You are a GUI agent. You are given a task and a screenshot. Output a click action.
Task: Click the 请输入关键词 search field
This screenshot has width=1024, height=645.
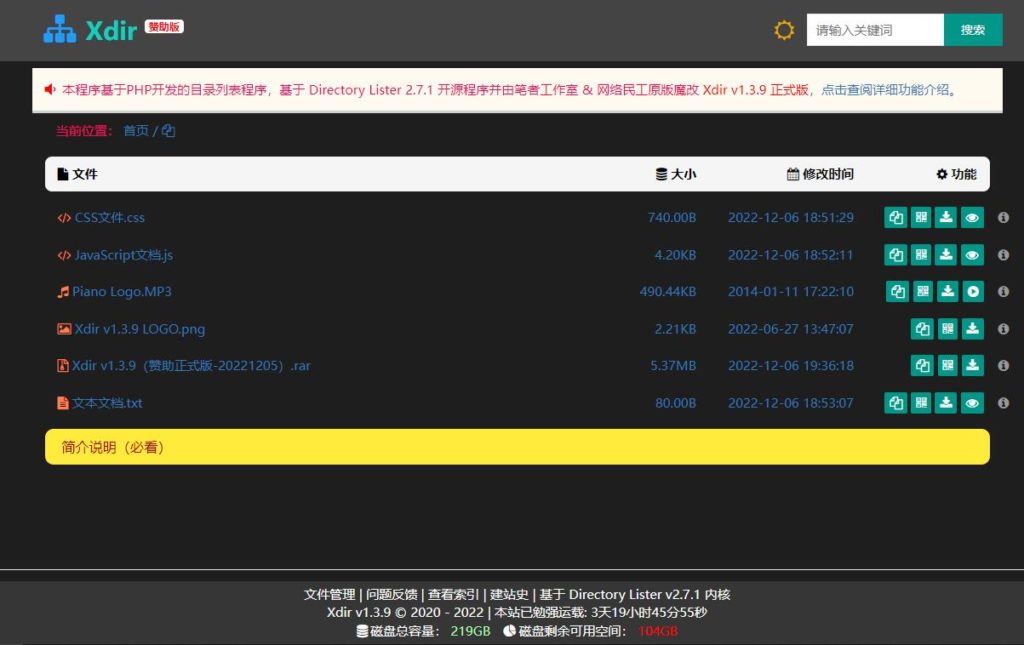click(874, 30)
